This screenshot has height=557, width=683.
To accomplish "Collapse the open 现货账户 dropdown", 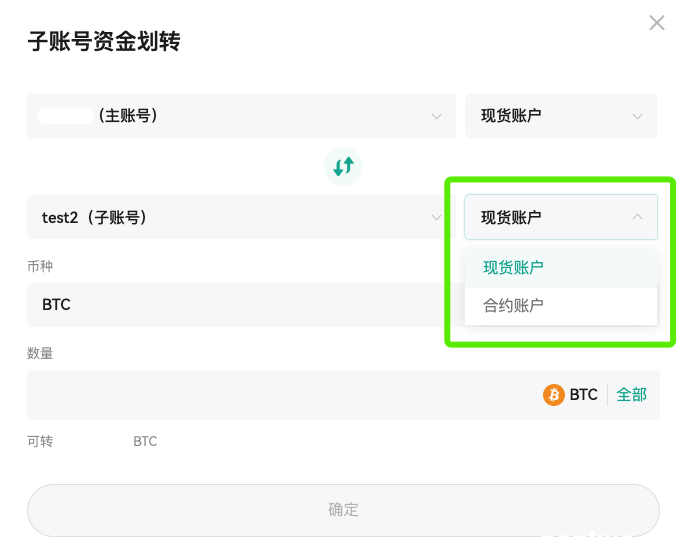I will [561, 217].
